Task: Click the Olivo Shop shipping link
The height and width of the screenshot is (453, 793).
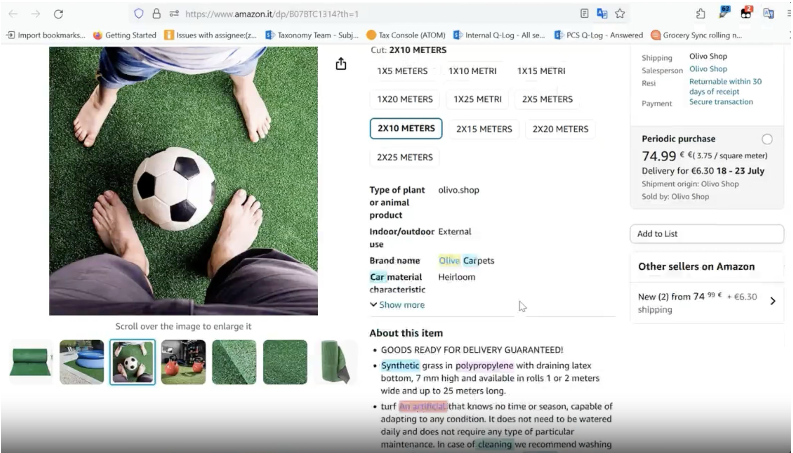Action: 708,57
